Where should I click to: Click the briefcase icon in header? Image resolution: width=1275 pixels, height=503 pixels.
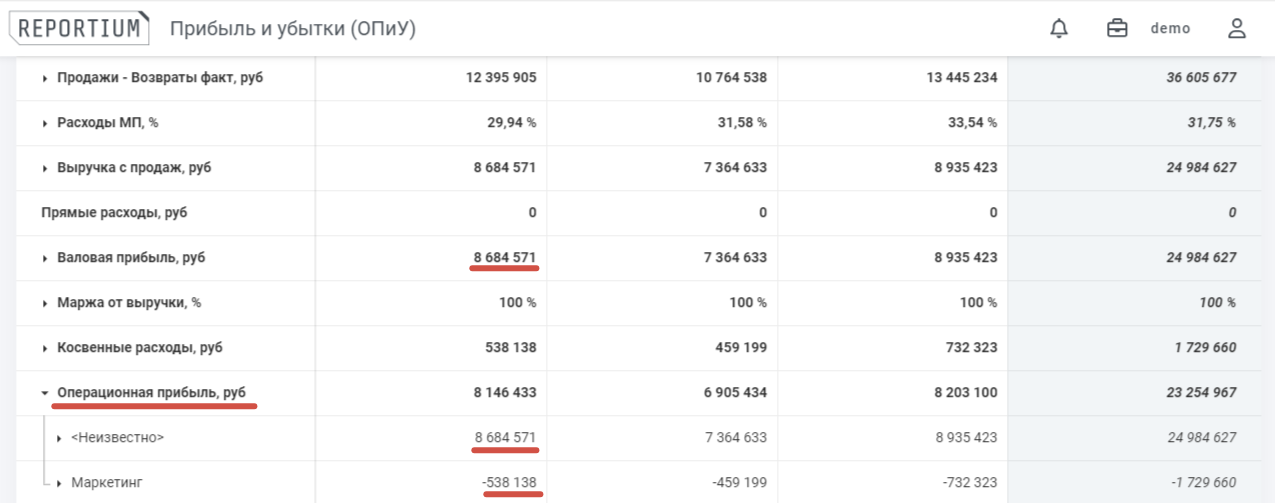click(x=1117, y=28)
